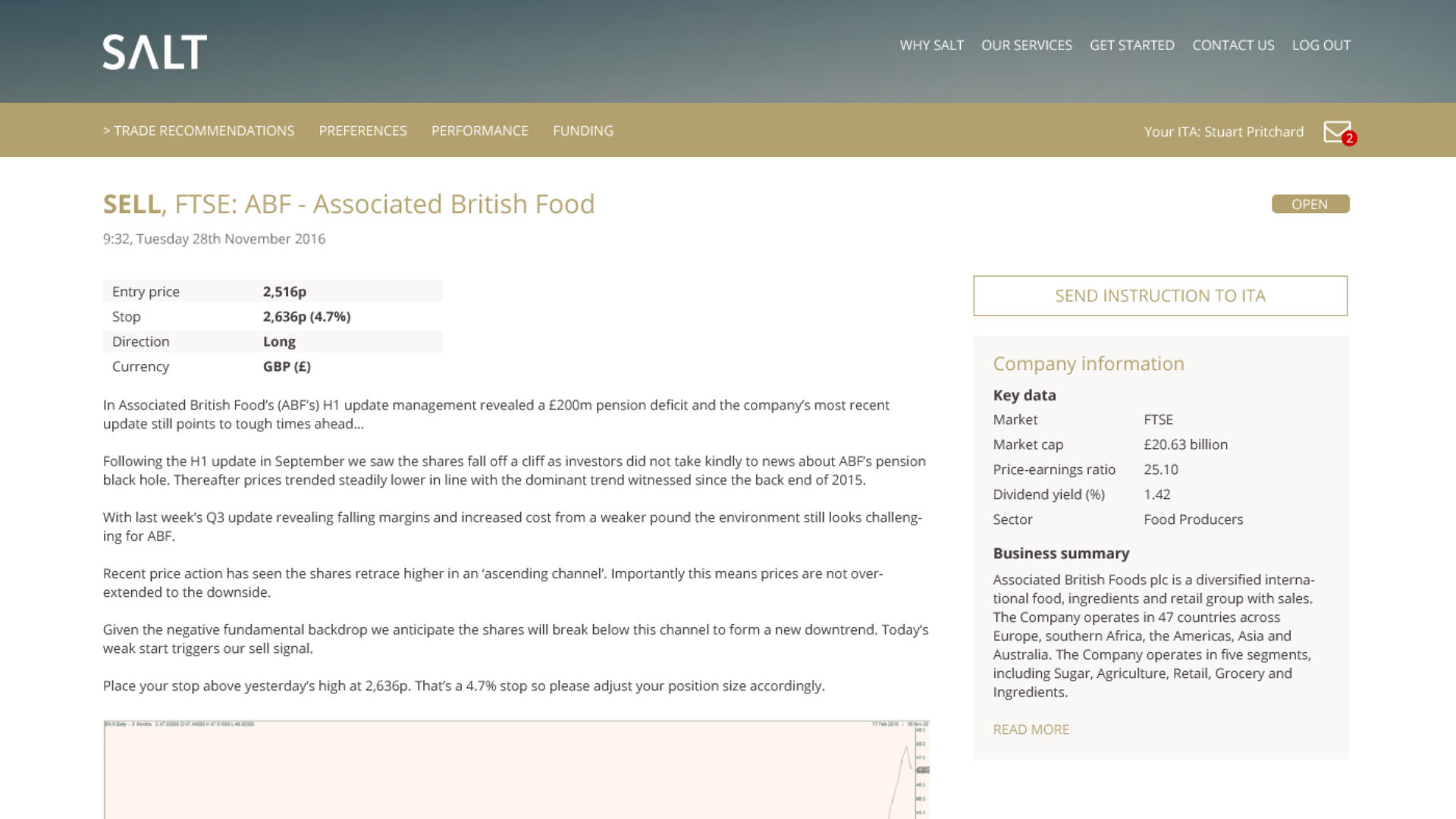Open the WHY SALT page
Image resolution: width=1456 pixels, height=819 pixels.
click(x=931, y=45)
